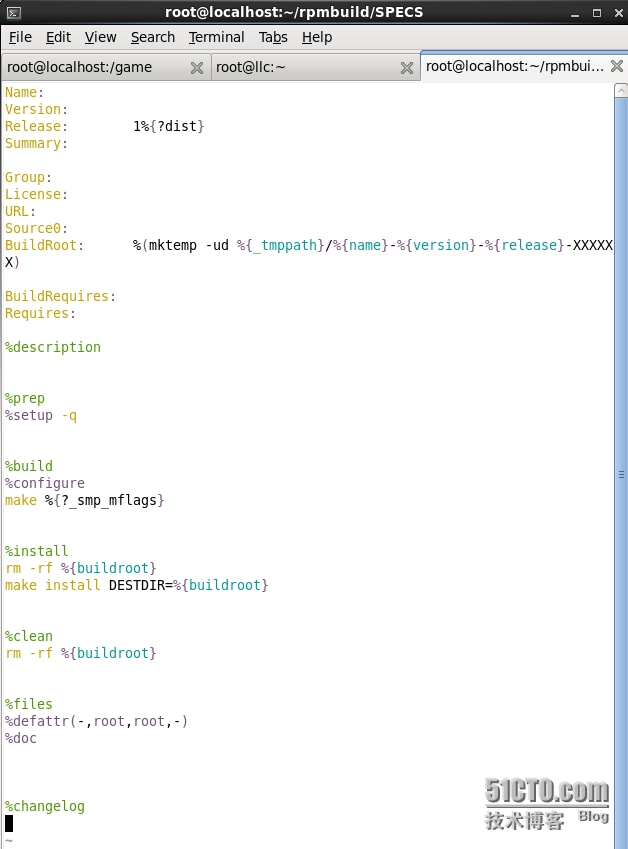The width and height of the screenshot is (628, 849).
Task: Click the 'Release:' label
Action: (36, 126)
